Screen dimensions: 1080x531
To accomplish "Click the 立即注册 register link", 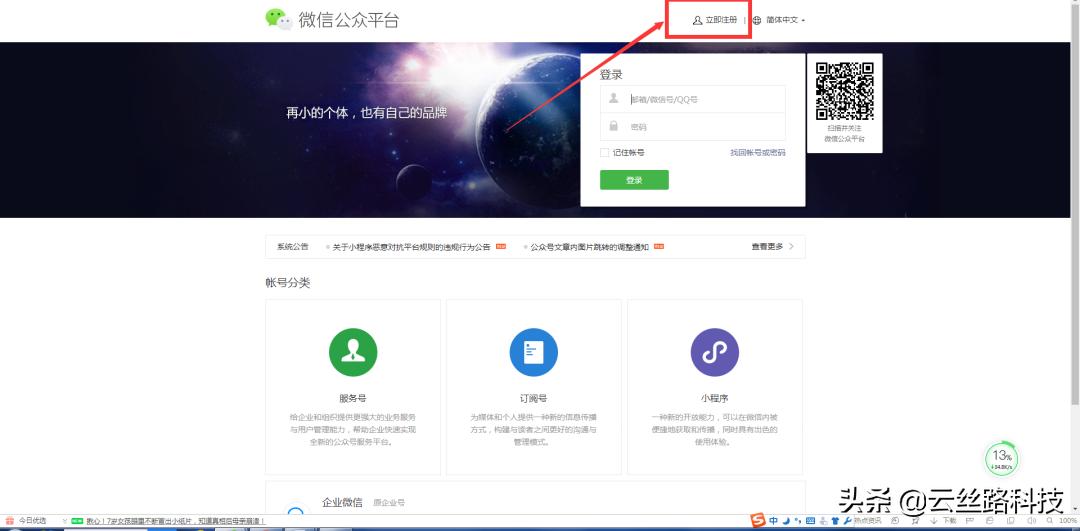I will tap(721, 20).
